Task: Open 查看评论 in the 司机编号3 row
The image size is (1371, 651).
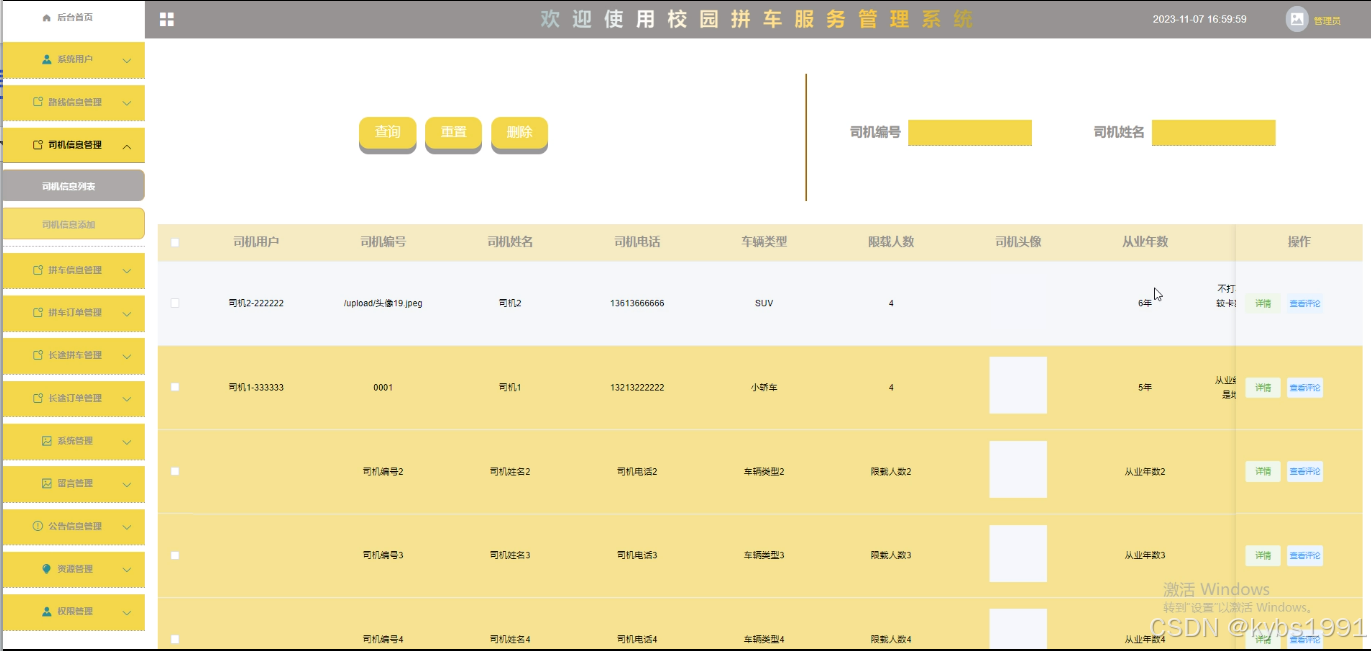Action: (1305, 555)
